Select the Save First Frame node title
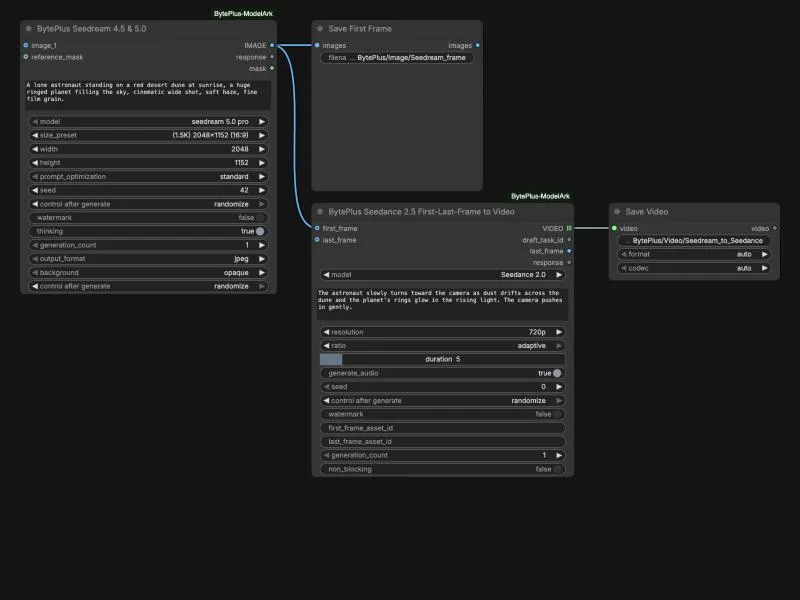The height and width of the screenshot is (600, 800). [360, 29]
